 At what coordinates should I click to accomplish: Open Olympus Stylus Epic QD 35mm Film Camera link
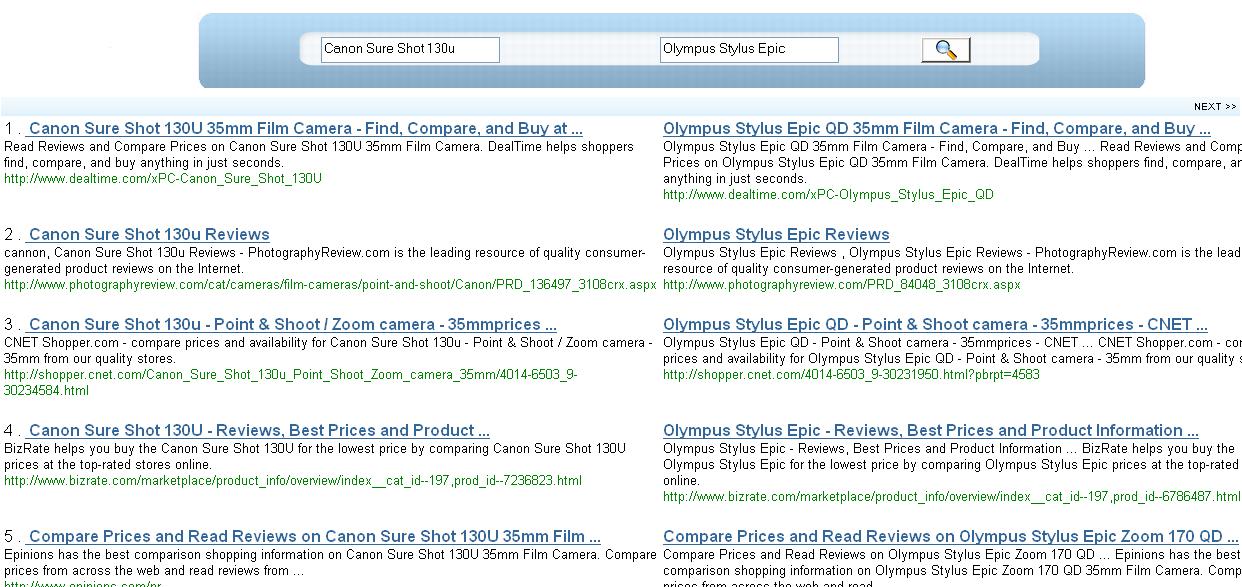(936, 129)
